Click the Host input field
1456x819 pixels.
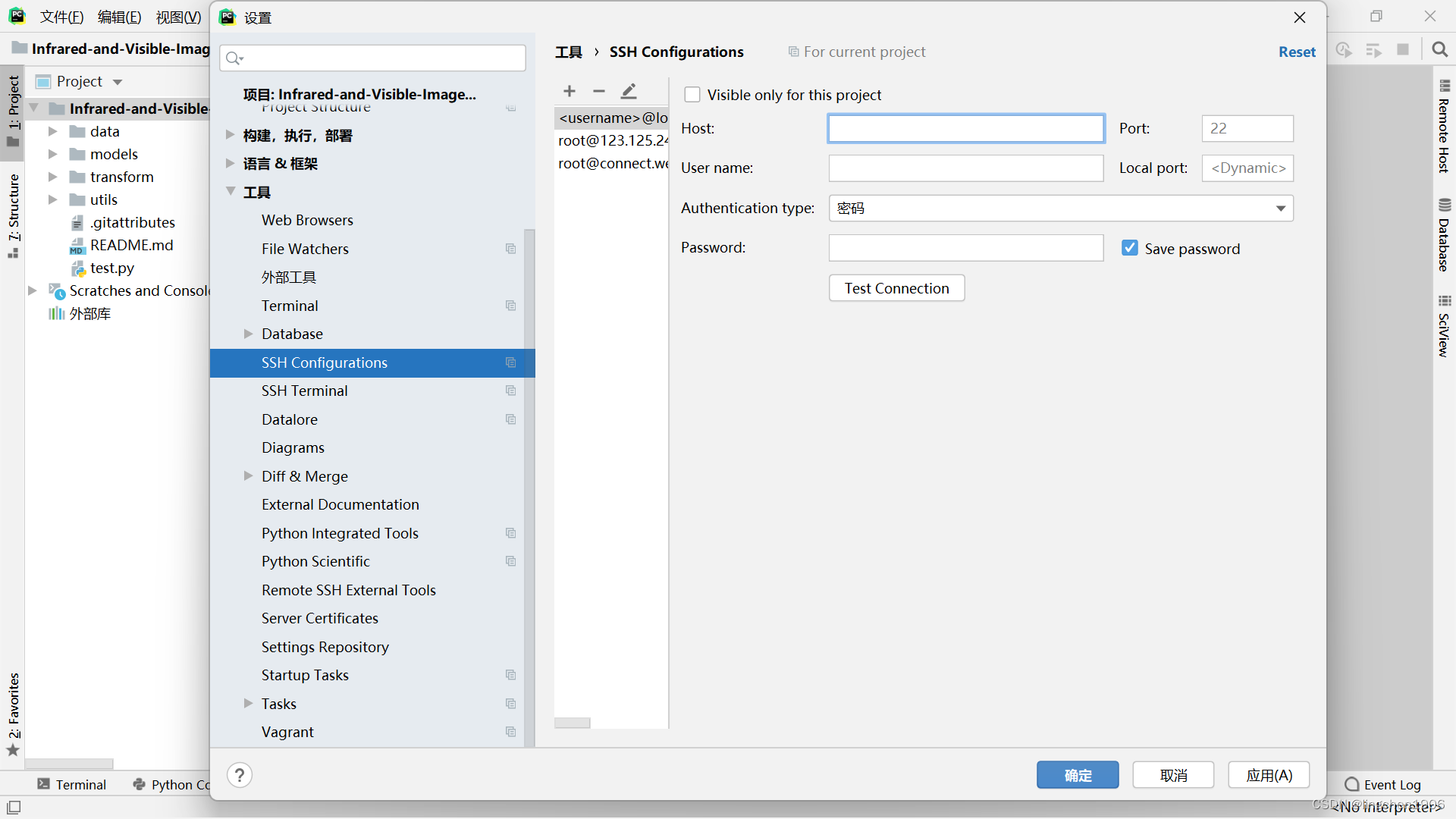pyautogui.click(x=965, y=128)
